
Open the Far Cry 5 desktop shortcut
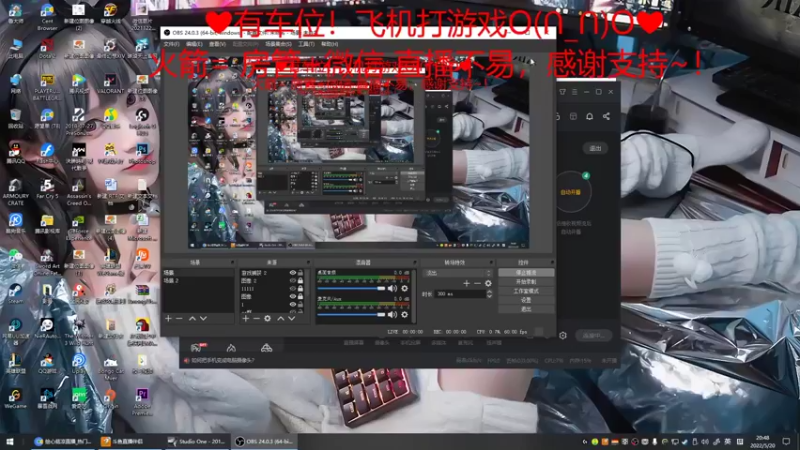pyautogui.click(x=47, y=189)
